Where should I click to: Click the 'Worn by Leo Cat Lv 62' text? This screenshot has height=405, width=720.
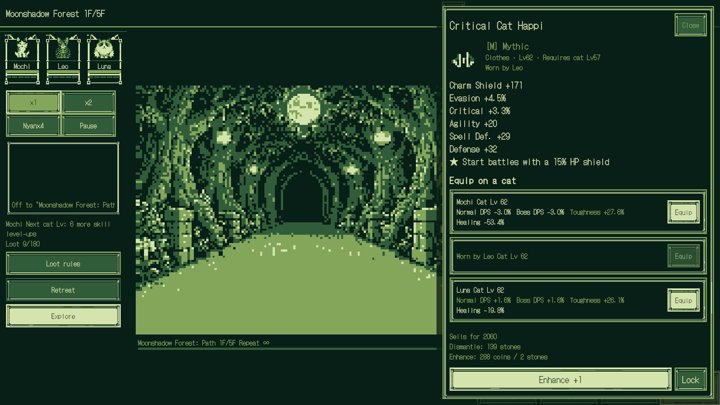pos(492,256)
